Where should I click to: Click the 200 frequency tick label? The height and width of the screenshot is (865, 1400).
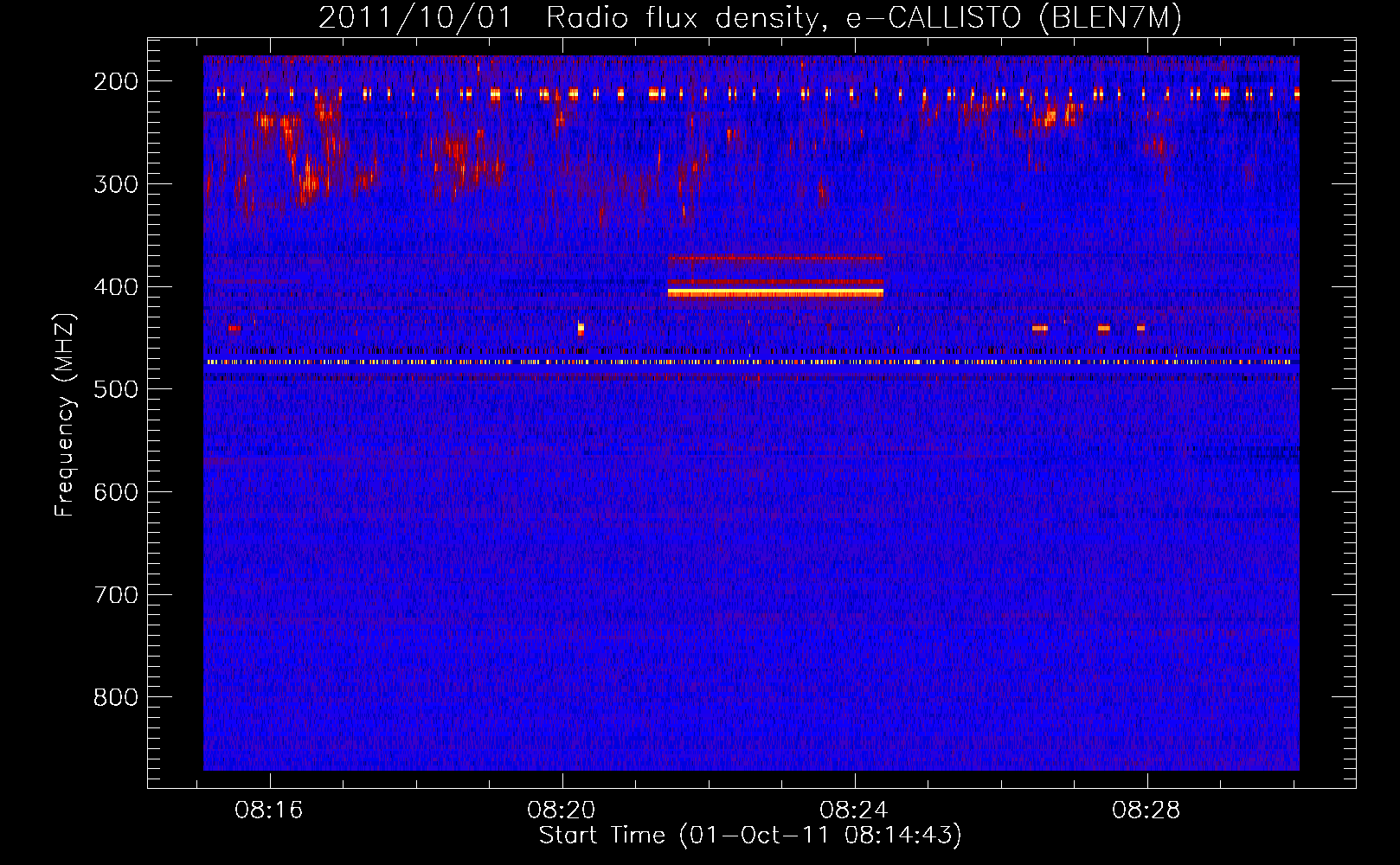click(116, 81)
